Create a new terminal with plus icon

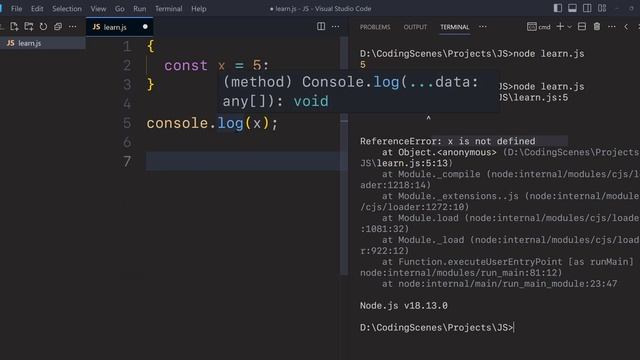(560, 27)
